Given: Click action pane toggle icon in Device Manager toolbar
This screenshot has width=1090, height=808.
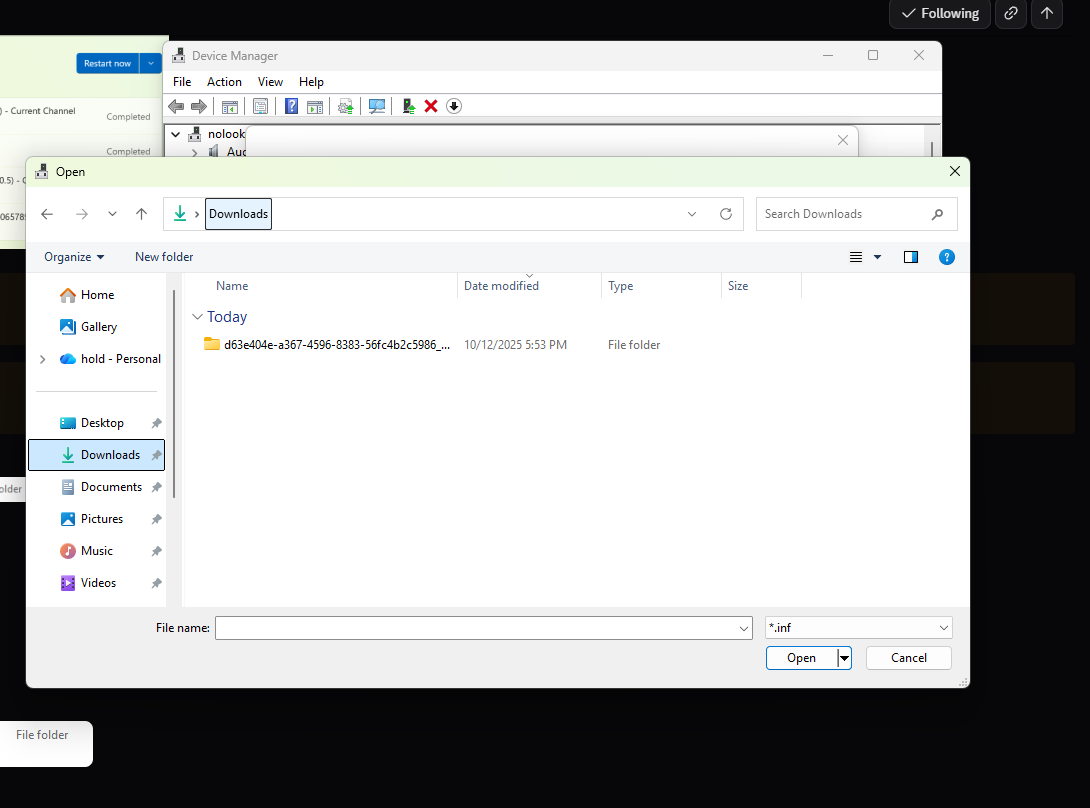Looking at the screenshot, I should (x=315, y=106).
